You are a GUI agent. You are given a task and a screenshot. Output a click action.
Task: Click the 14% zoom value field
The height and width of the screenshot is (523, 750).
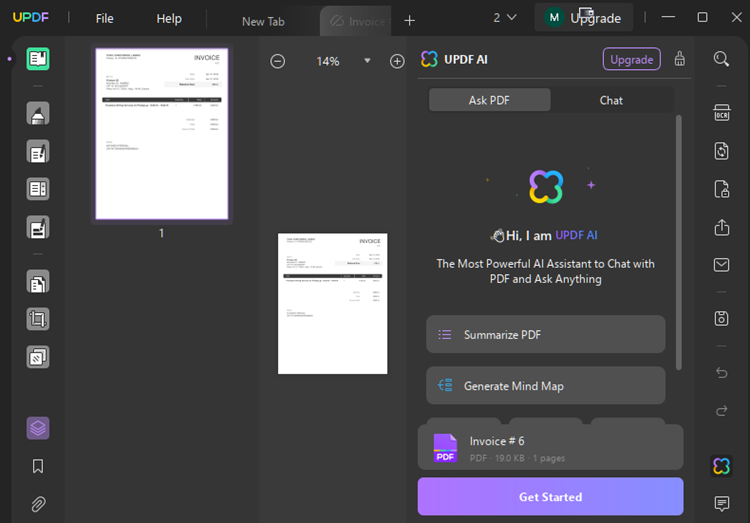(328, 61)
